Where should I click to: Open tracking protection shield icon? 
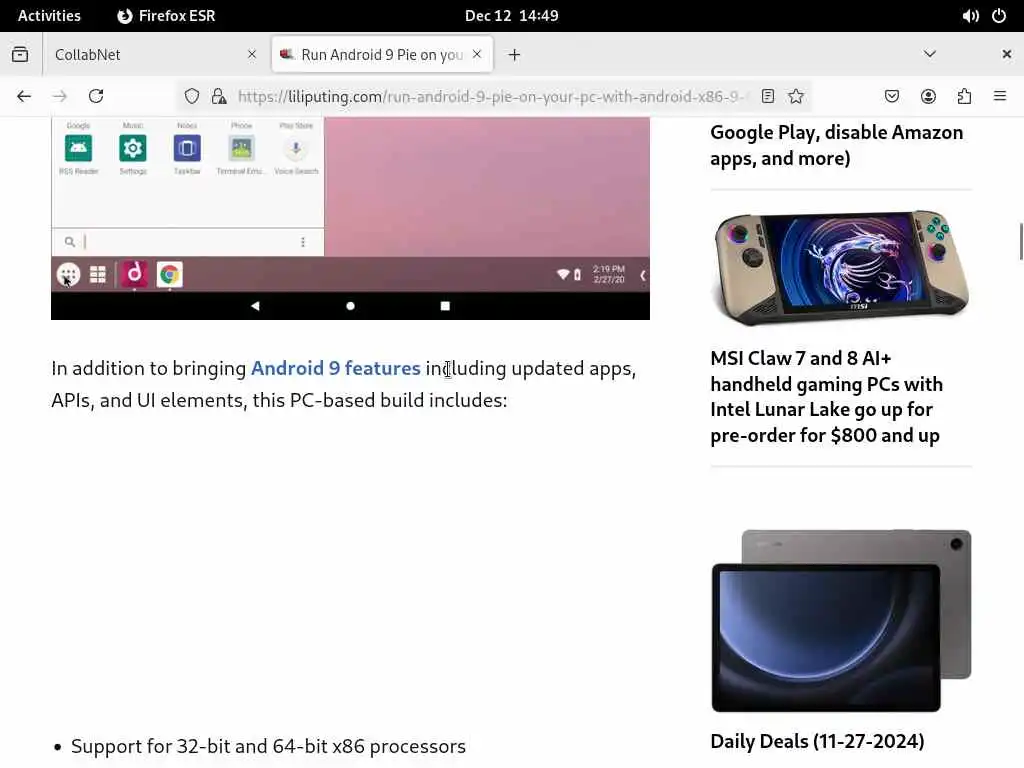coord(191,97)
